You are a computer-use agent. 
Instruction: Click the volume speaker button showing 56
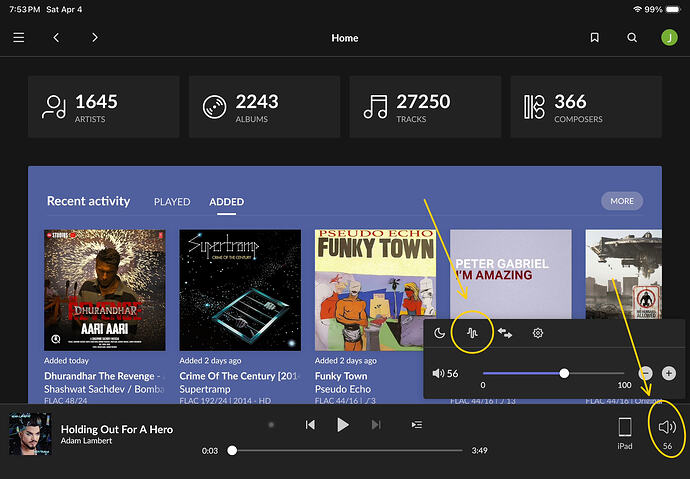[668, 433]
